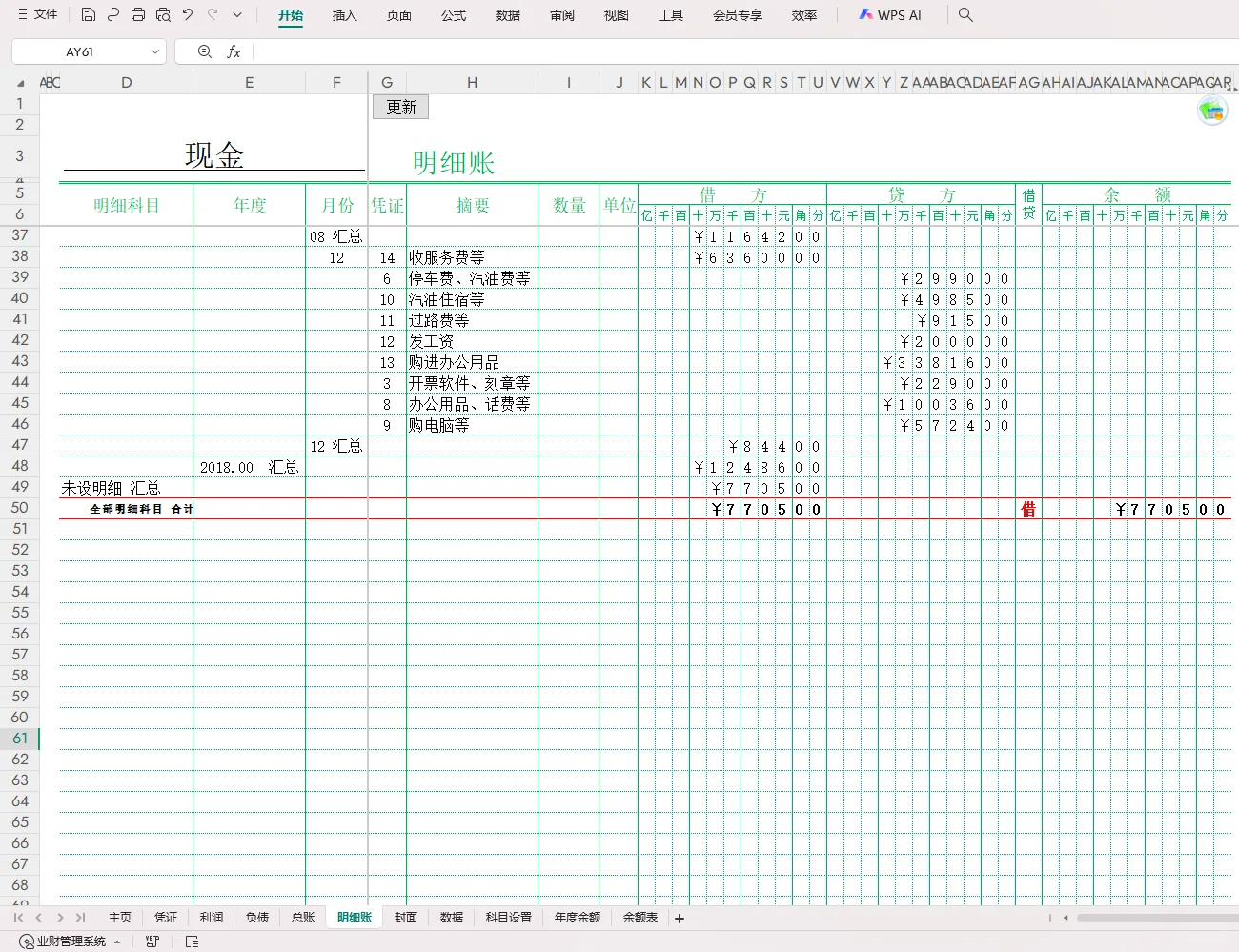Switch to the 开始 ribbon tab
The image size is (1239, 952).
[291, 15]
